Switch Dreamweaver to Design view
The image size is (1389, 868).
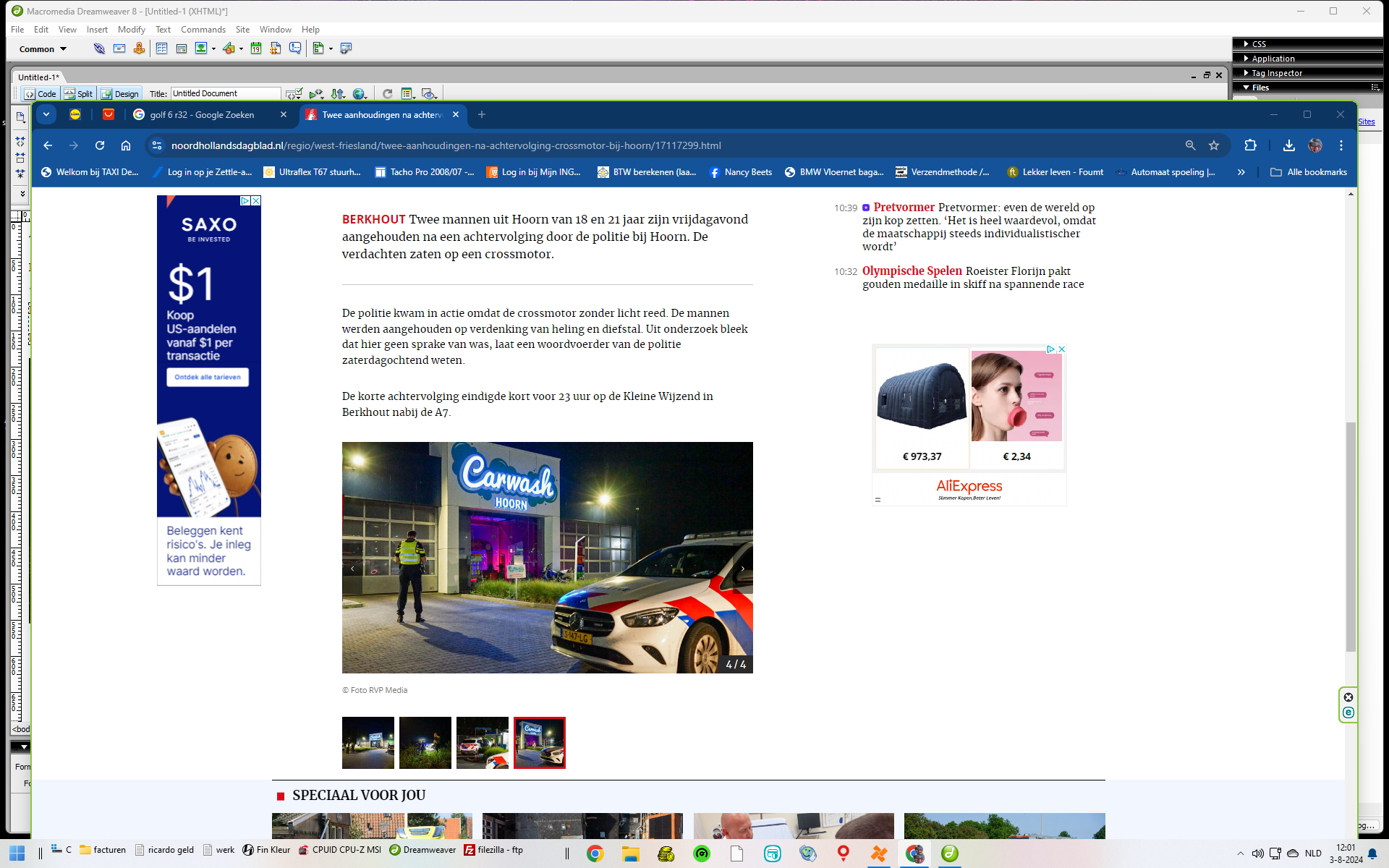pyautogui.click(x=120, y=94)
